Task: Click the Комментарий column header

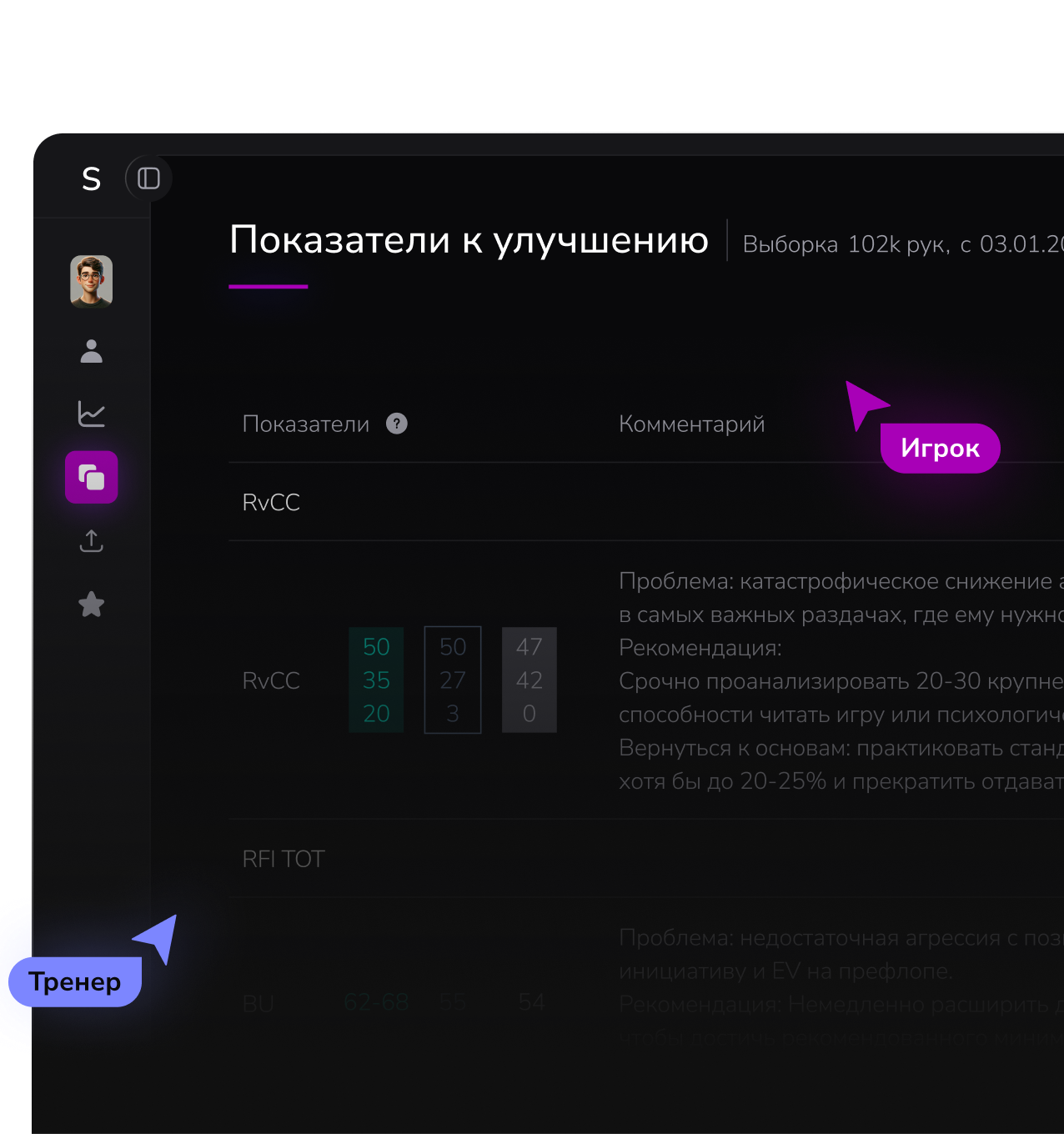Action: click(691, 424)
